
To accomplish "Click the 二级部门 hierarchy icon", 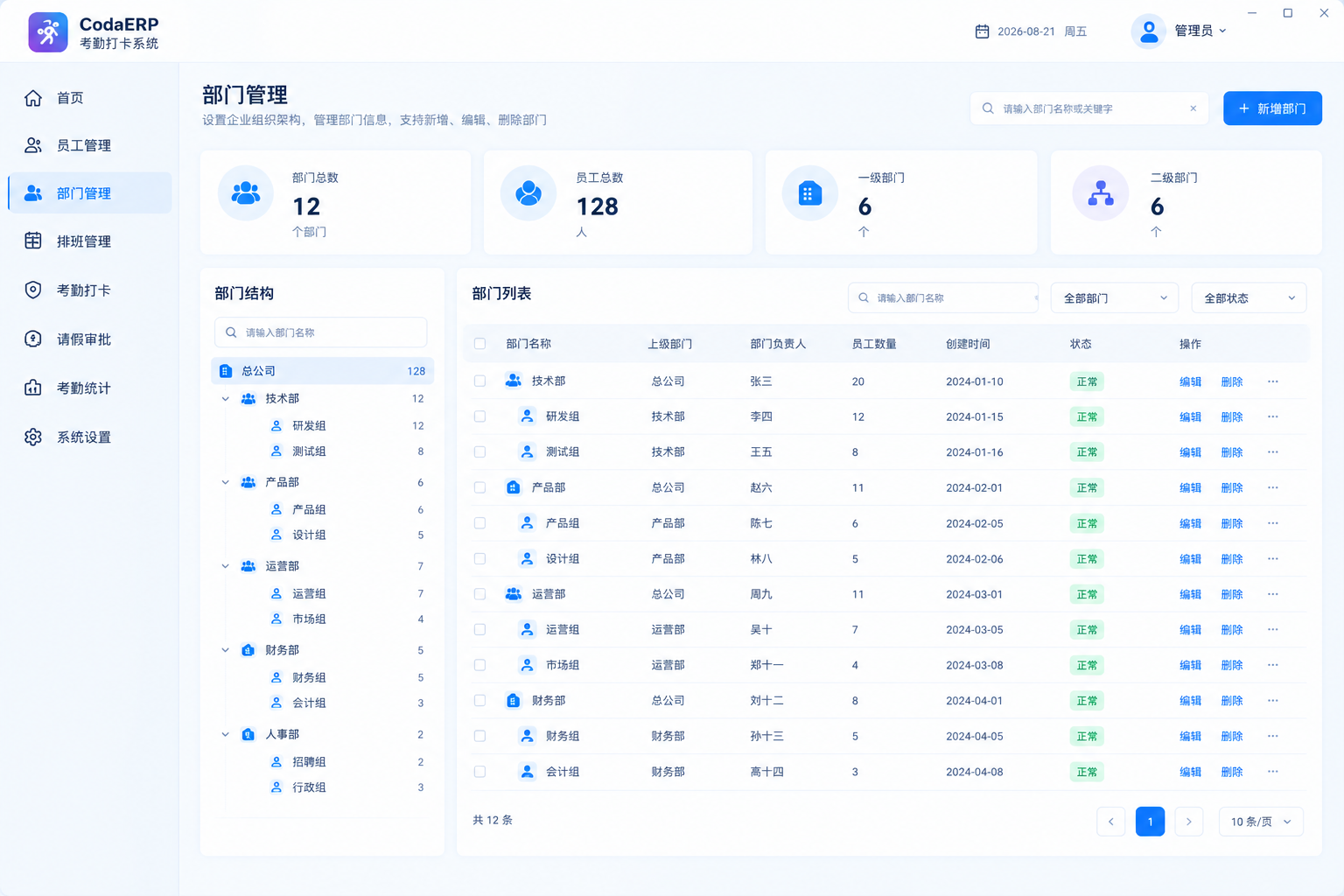I will 1100,193.
